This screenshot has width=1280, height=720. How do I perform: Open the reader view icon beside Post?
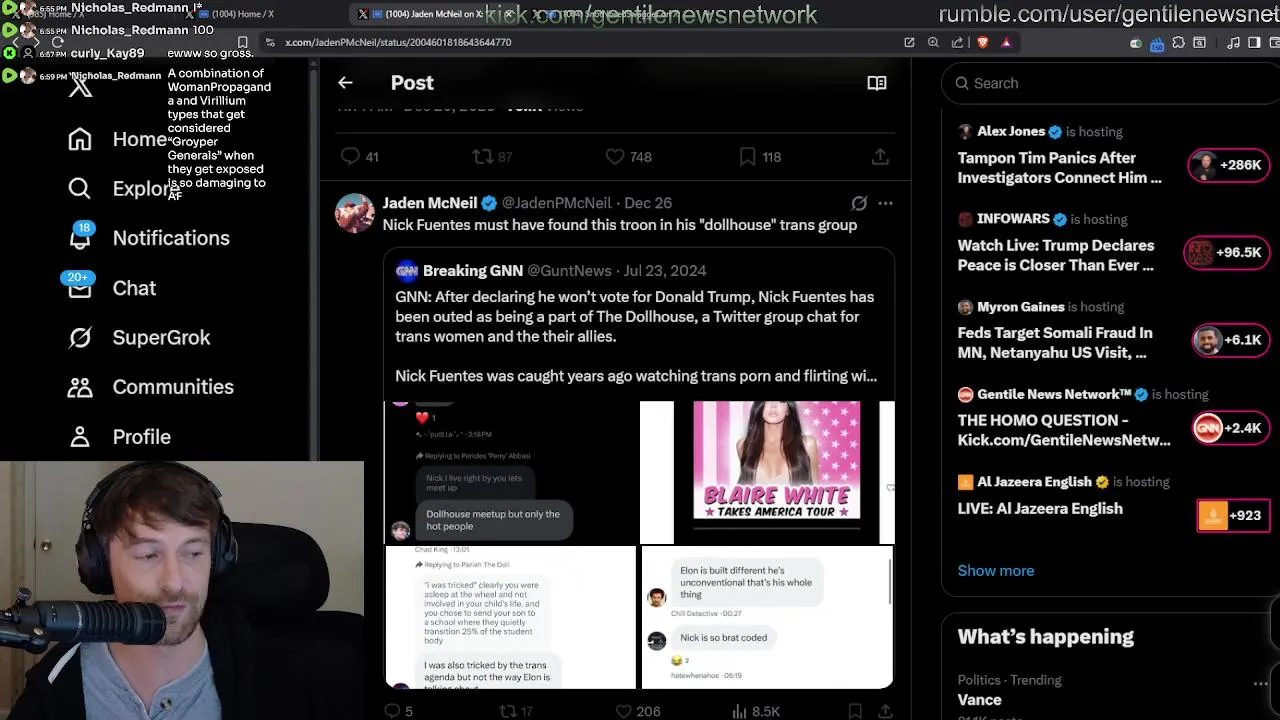(877, 83)
